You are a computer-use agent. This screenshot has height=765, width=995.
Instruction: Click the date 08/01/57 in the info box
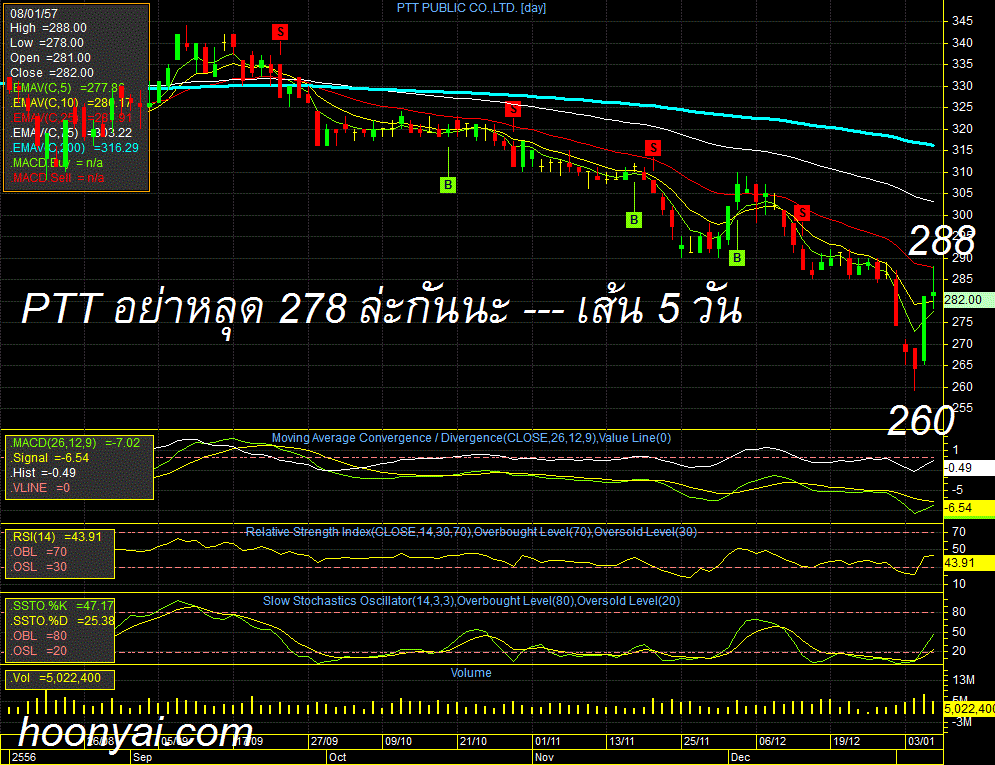click(34, 13)
